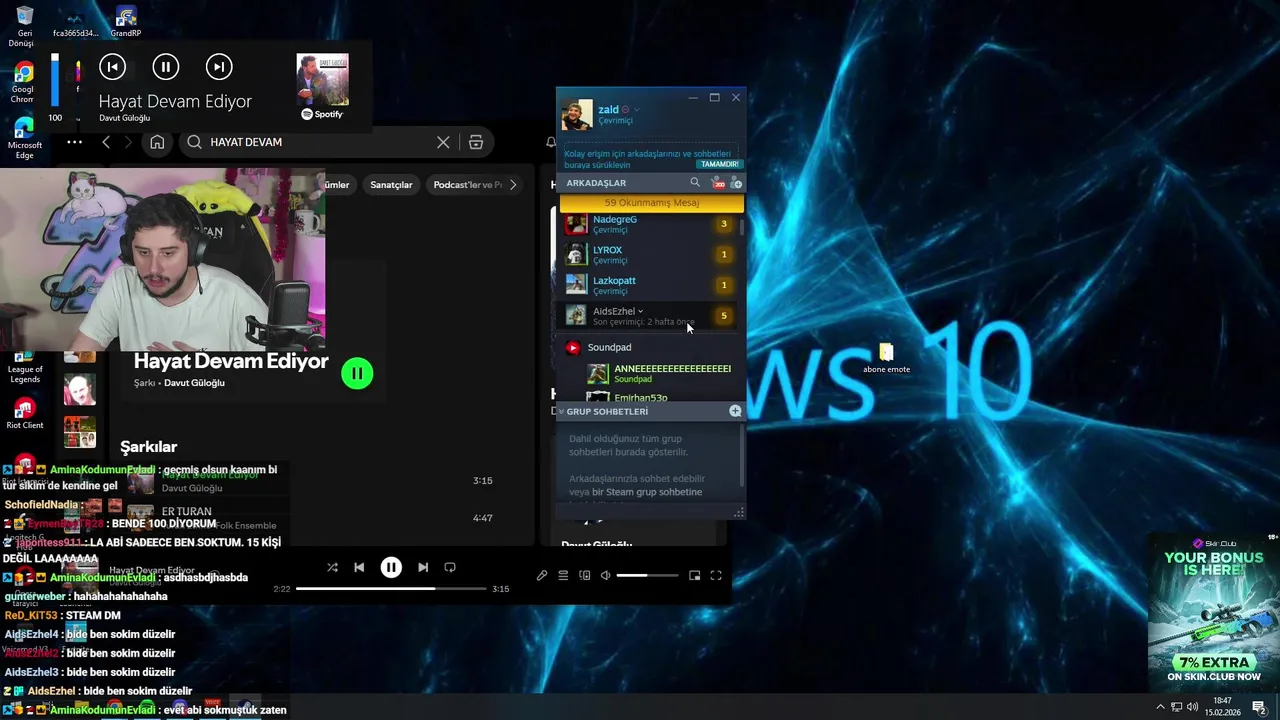1280x720 pixels.
Task: Select the Sanatçılar filter chip
Action: (391, 185)
